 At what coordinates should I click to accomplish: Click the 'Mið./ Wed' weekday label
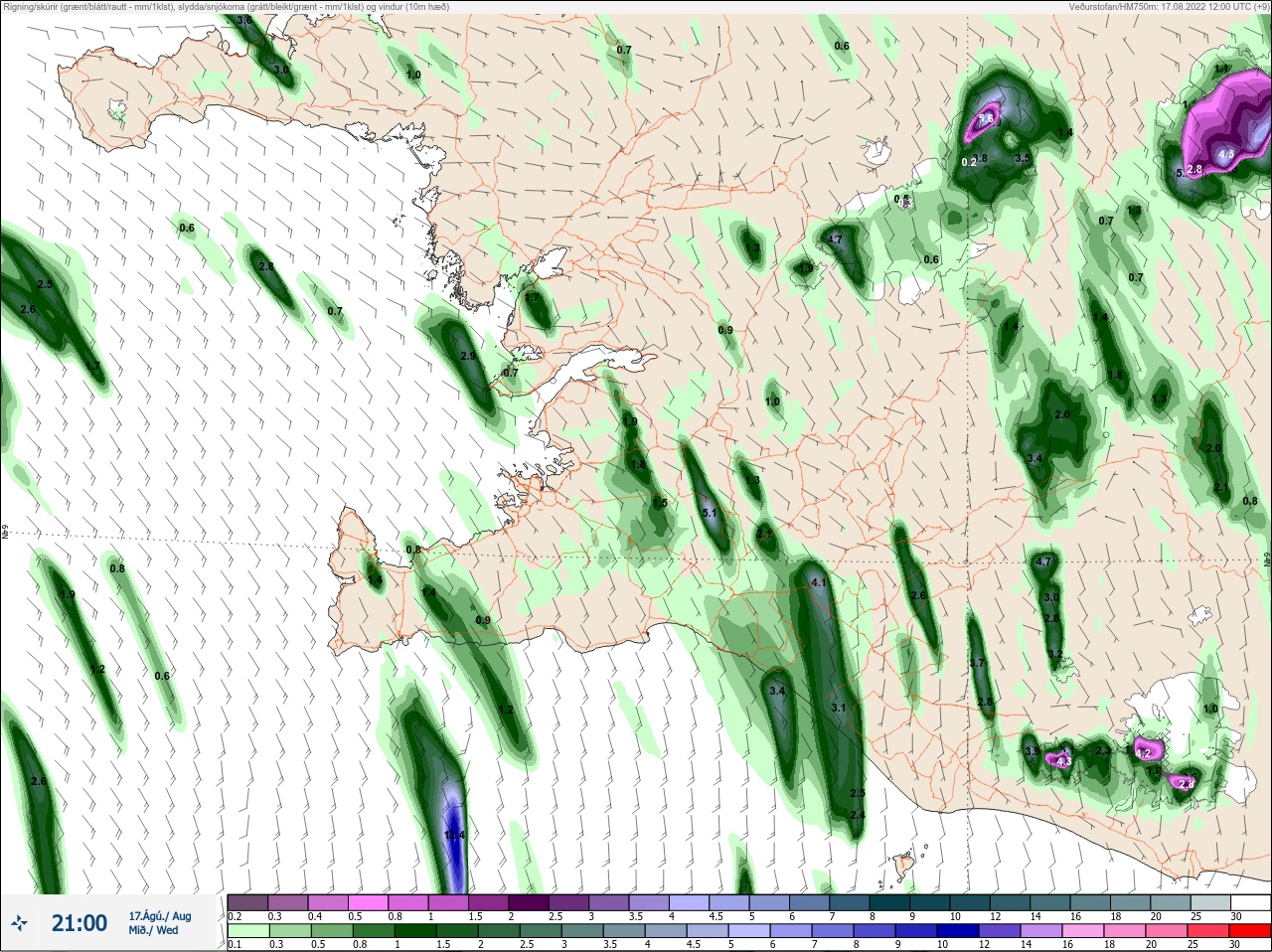pos(153,930)
